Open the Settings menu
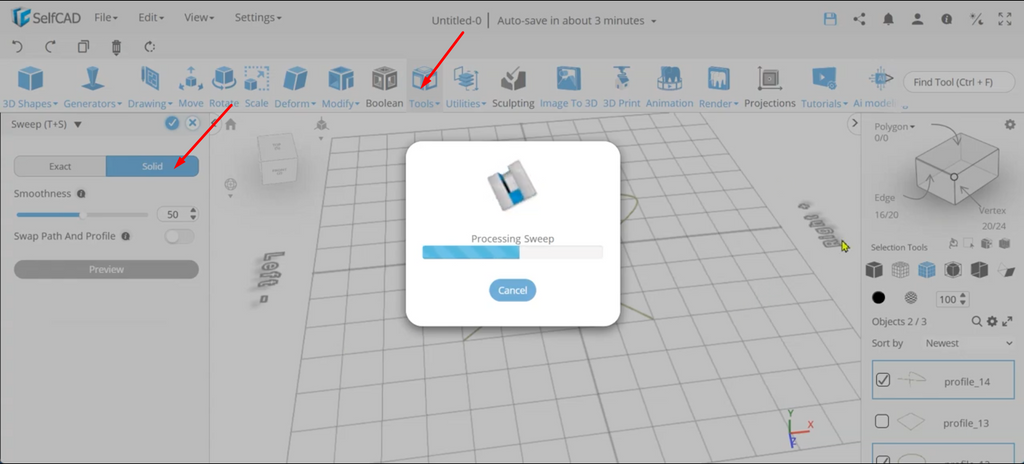Viewport: 1024px width, 464px height. point(258,18)
